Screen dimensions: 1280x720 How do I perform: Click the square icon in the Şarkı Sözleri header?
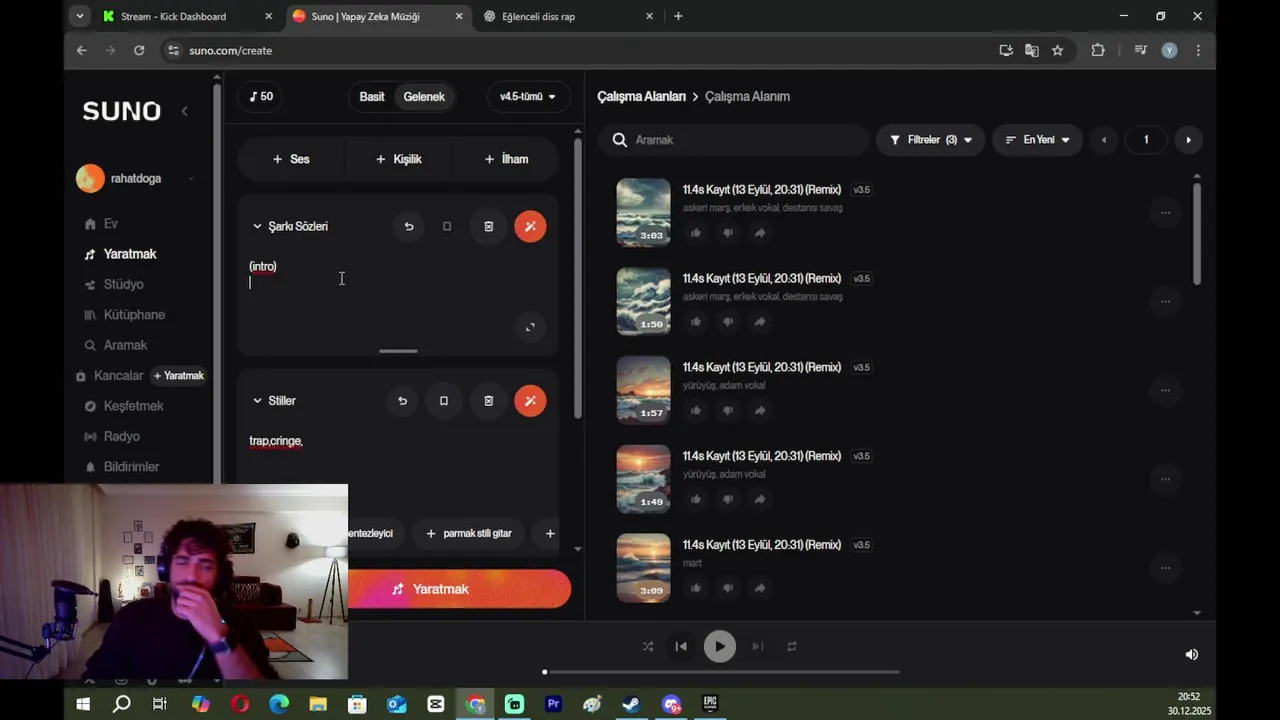(447, 227)
